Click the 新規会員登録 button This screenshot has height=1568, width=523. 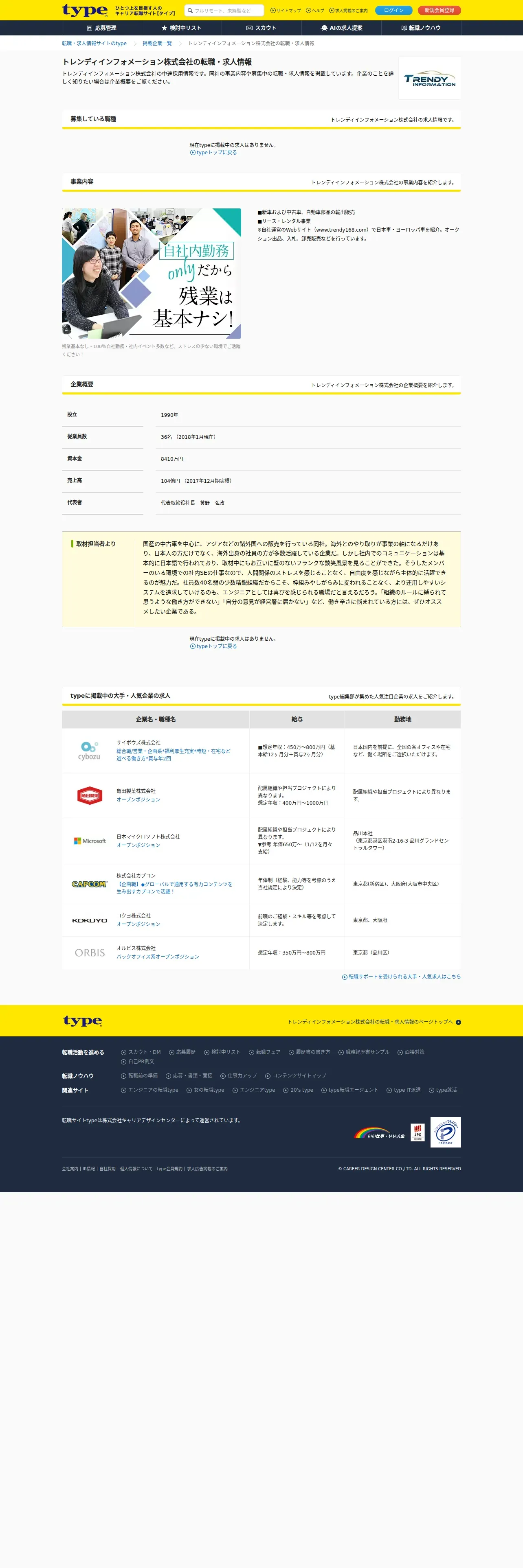tap(439, 10)
